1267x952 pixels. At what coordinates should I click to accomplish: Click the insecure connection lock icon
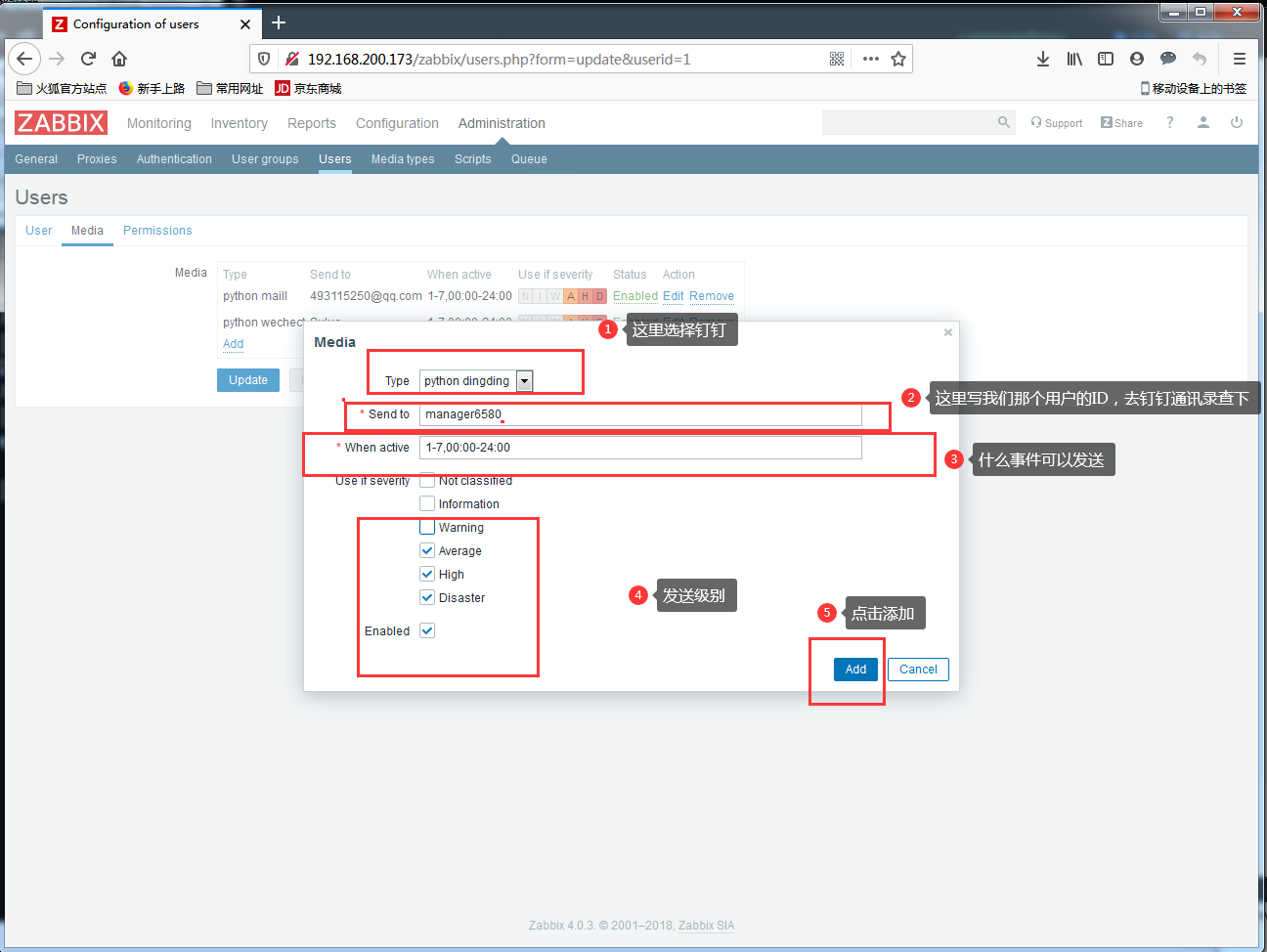coord(291,59)
